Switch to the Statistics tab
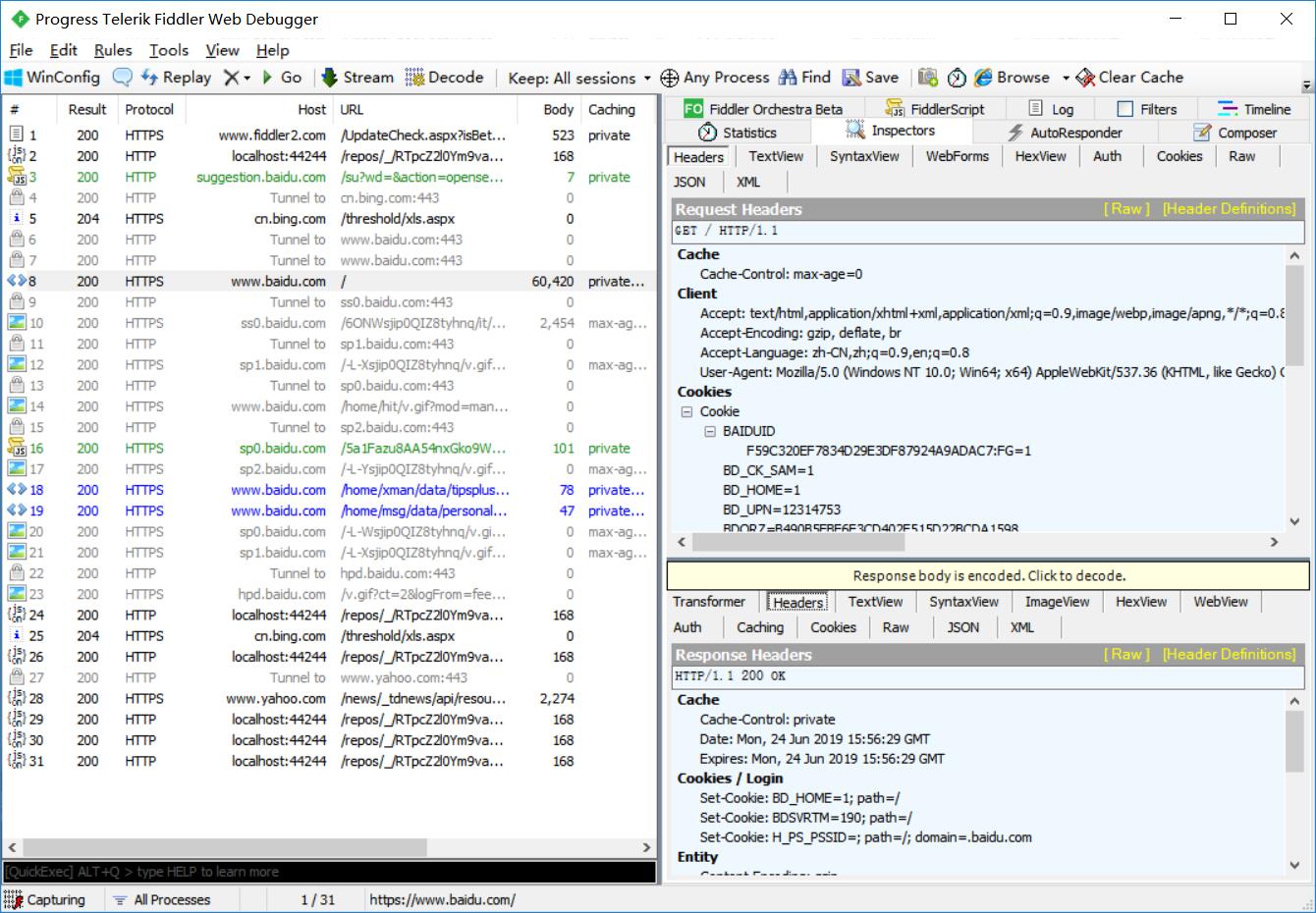 pos(738,133)
